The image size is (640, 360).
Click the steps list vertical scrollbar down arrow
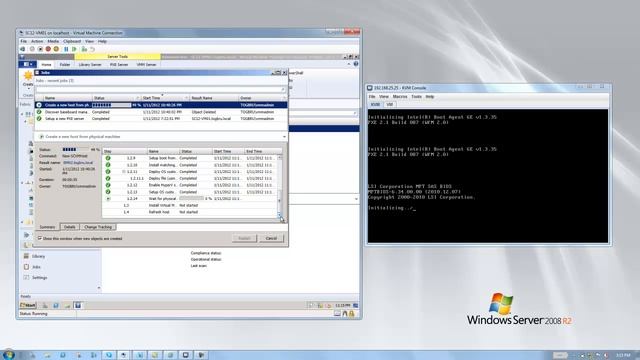click(x=280, y=215)
